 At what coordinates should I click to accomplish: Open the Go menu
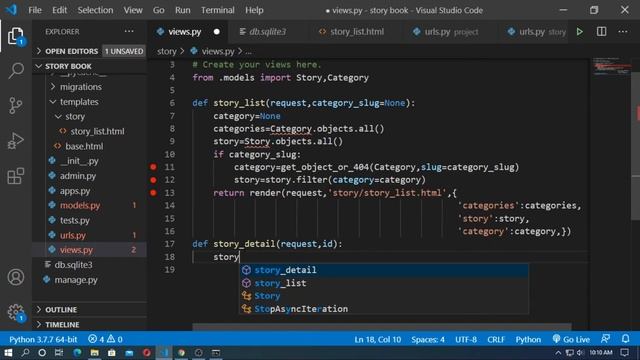tap(158, 10)
